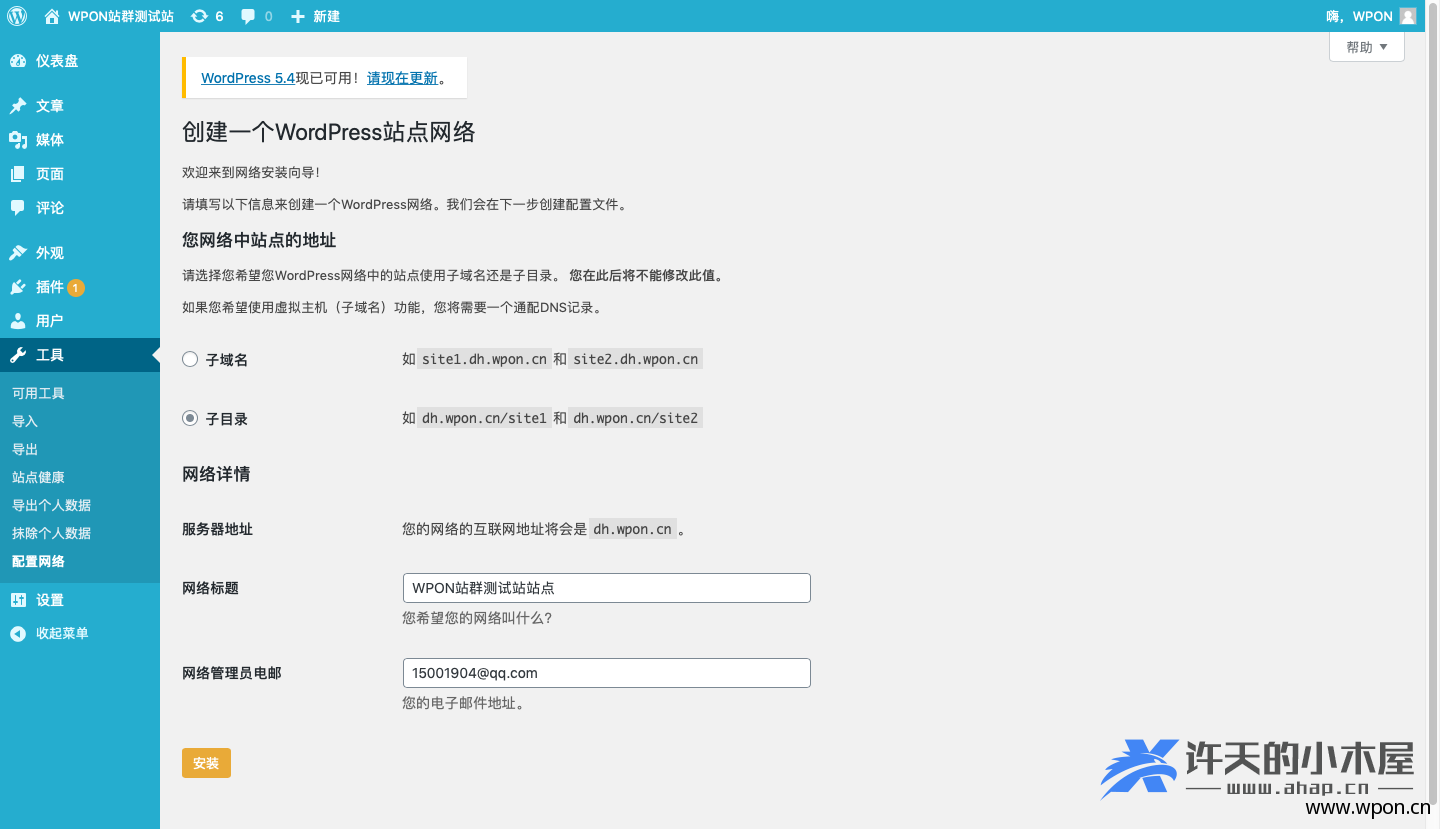Screen dimensions: 1440x829
Task: Click the home icon beside site name
Action: pos(52,16)
